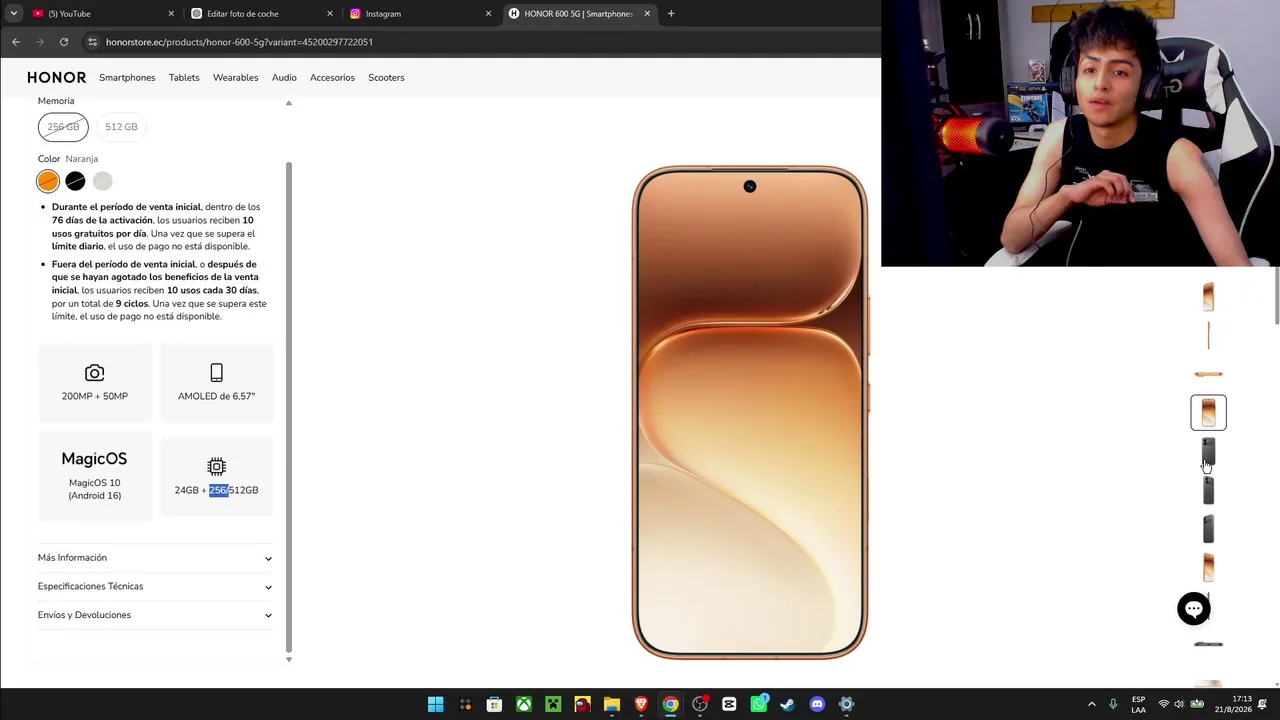Choose the light gray color swatch
The width and height of the screenshot is (1280, 720).
click(x=102, y=181)
